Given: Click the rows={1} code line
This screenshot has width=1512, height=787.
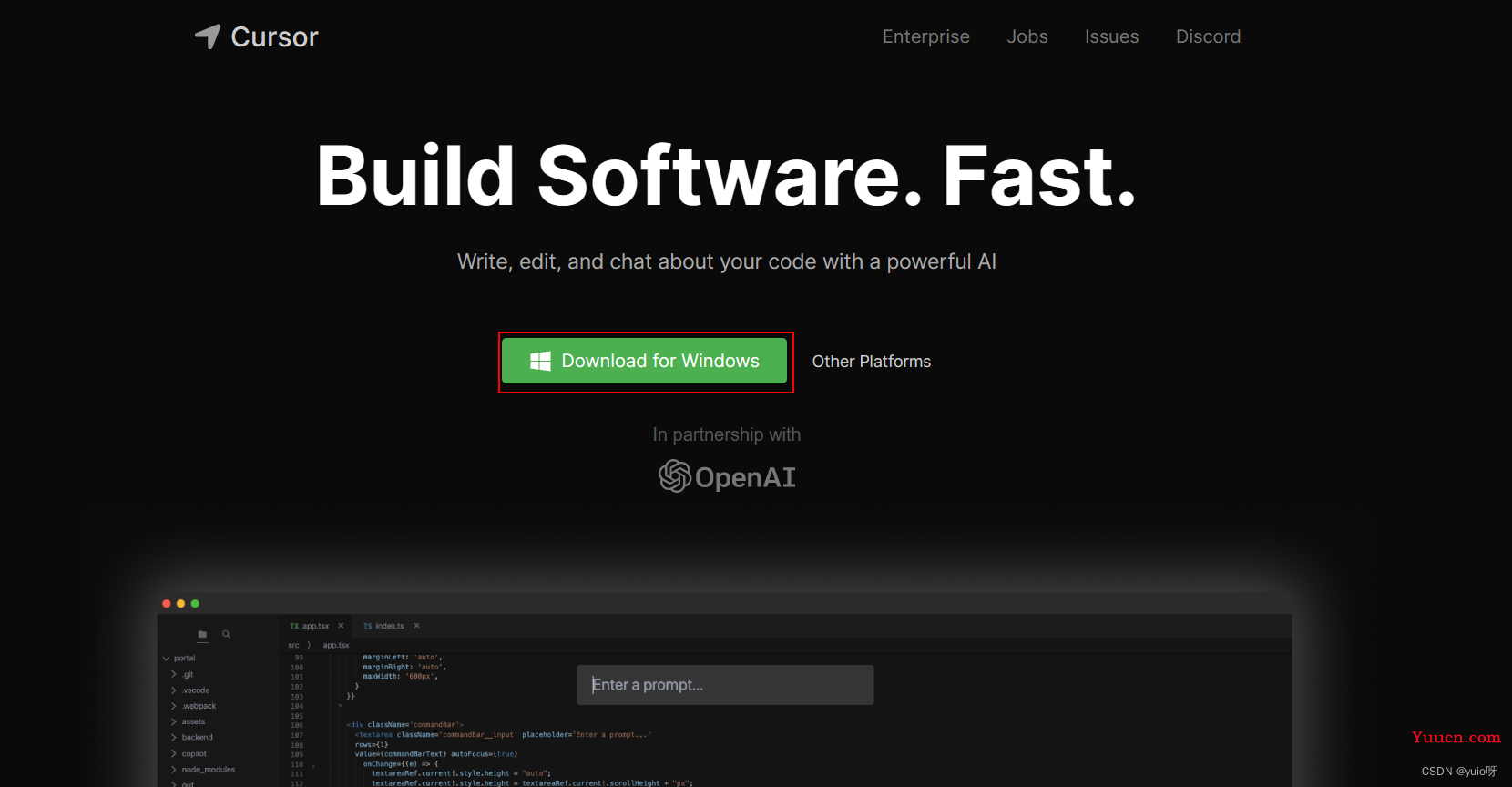Looking at the screenshot, I should tap(372, 745).
